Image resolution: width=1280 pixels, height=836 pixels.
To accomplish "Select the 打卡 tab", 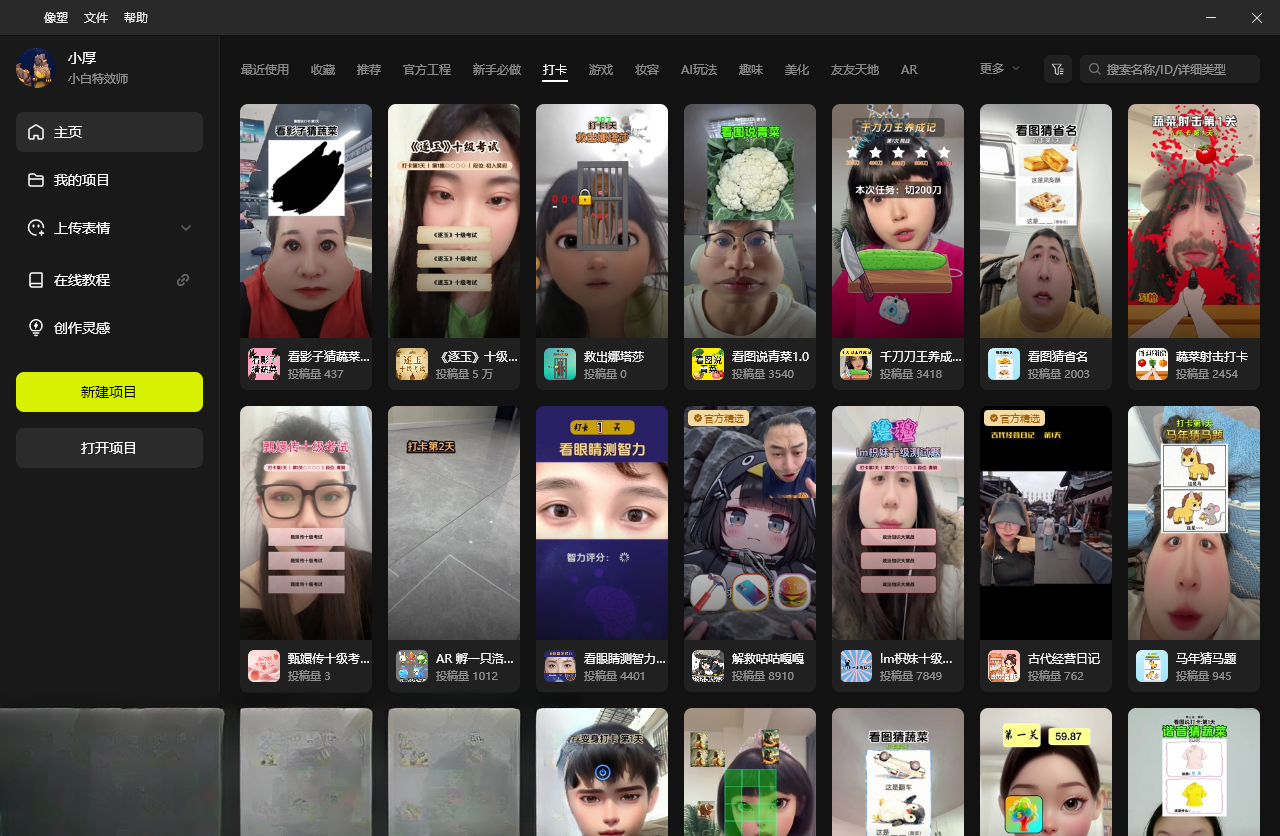I will click(x=555, y=70).
